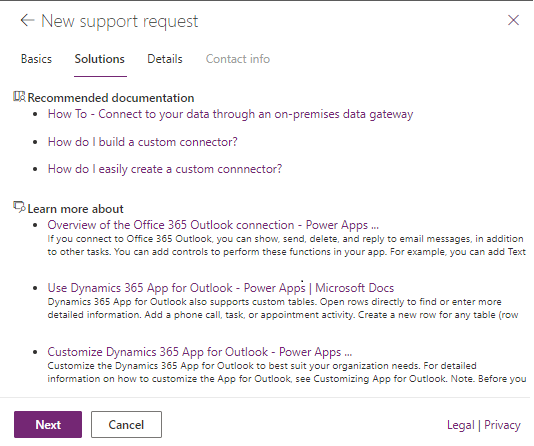This screenshot has height=446, width=534.
Task: Click the Cancel button
Action: [126, 425]
